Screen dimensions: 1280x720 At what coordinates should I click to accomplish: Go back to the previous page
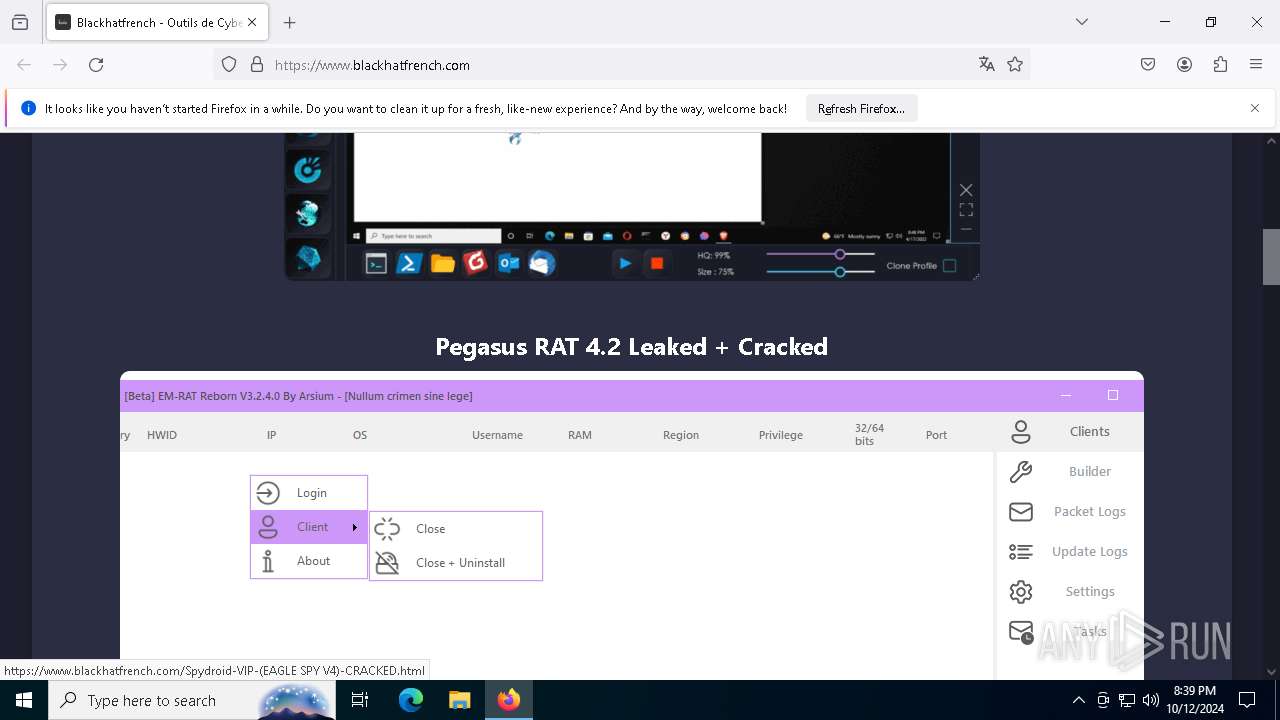[x=24, y=64]
